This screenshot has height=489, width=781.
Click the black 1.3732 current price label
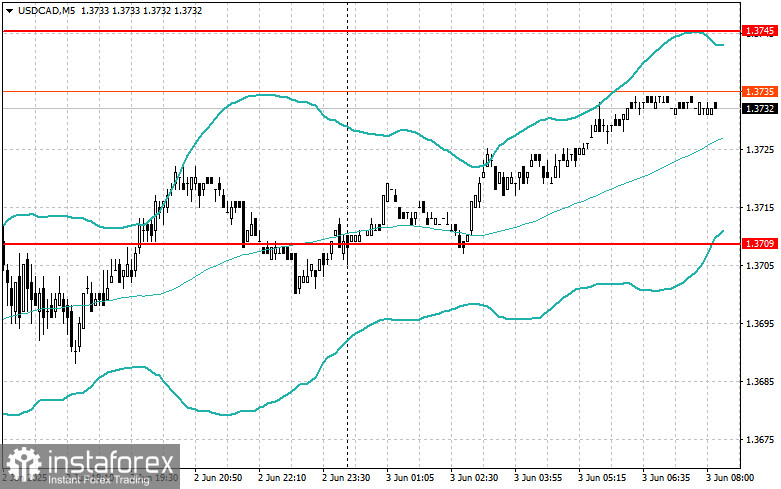760,109
